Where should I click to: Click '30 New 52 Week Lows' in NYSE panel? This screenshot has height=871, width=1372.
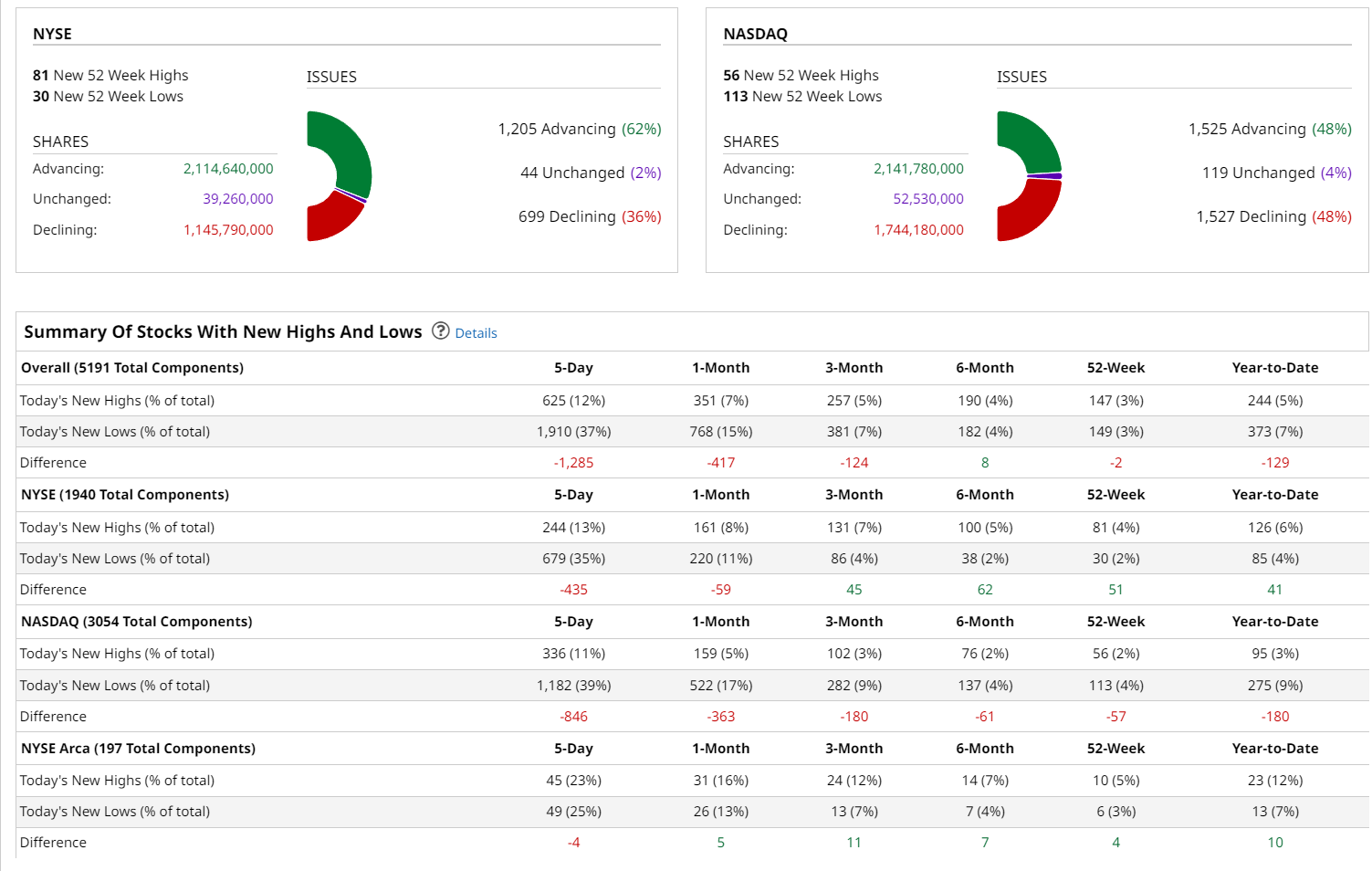click(x=108, y=96)
